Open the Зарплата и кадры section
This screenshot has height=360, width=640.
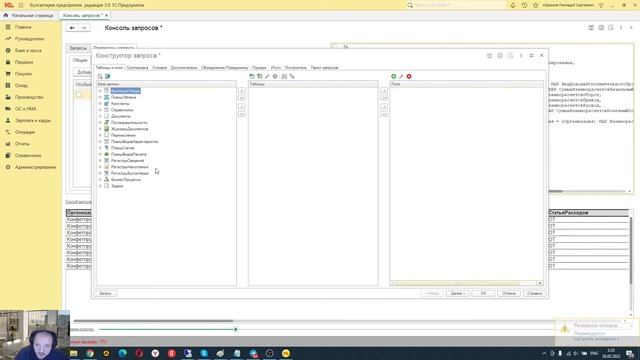(x=33, y=120)
